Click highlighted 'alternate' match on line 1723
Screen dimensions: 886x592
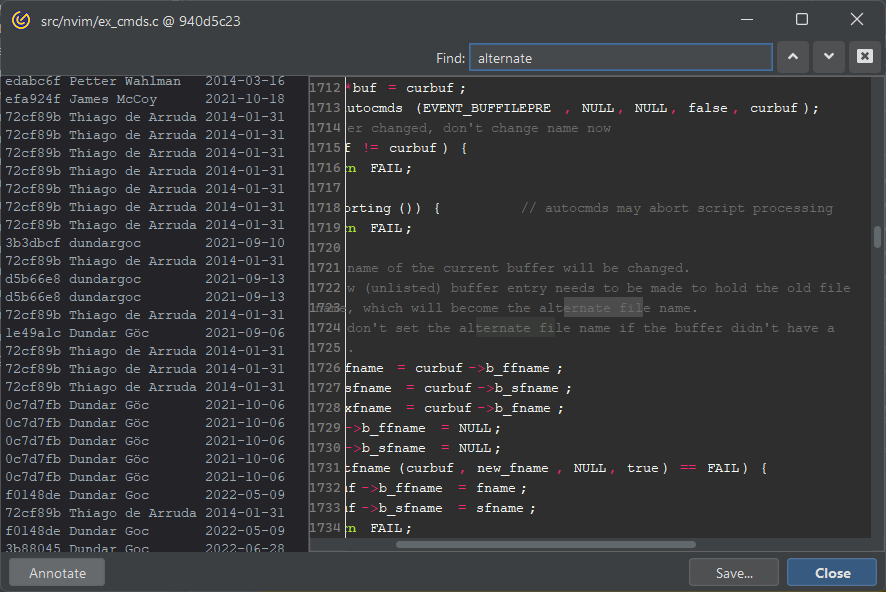602,308
